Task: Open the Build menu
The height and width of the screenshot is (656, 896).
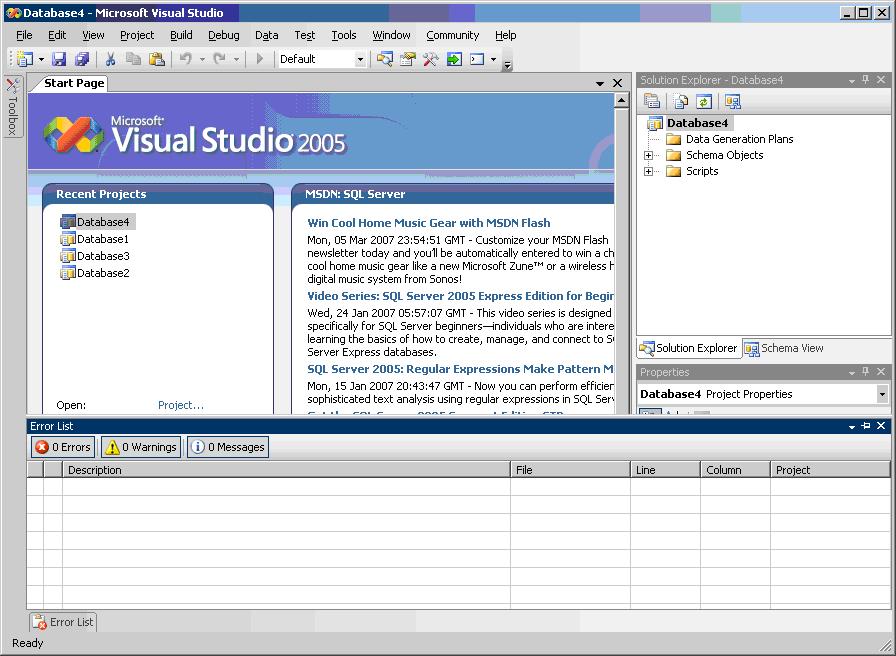Action: 181,35
